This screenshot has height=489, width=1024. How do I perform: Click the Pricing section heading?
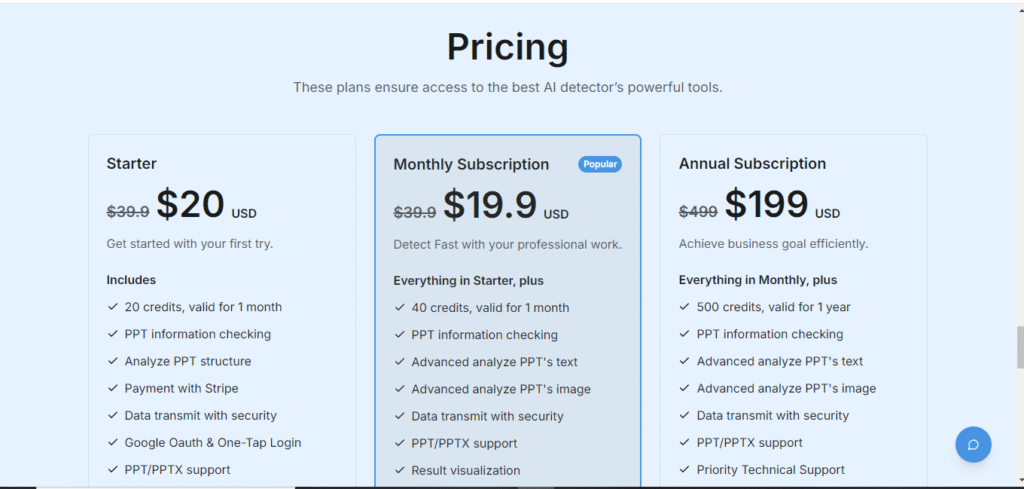coord(507,47)
